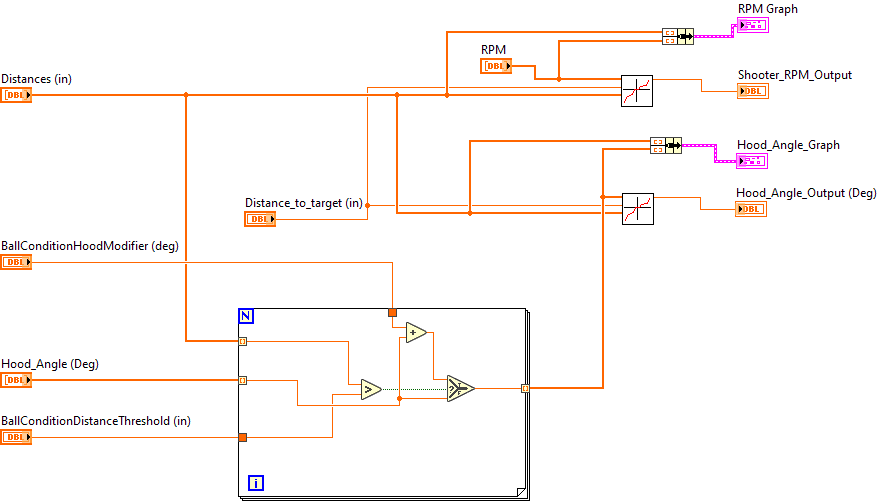Viewport: 879px width, 501px height.
Task: Select the Shooter_RPM_Output indicator terminal
Action: tap(753, 91)
